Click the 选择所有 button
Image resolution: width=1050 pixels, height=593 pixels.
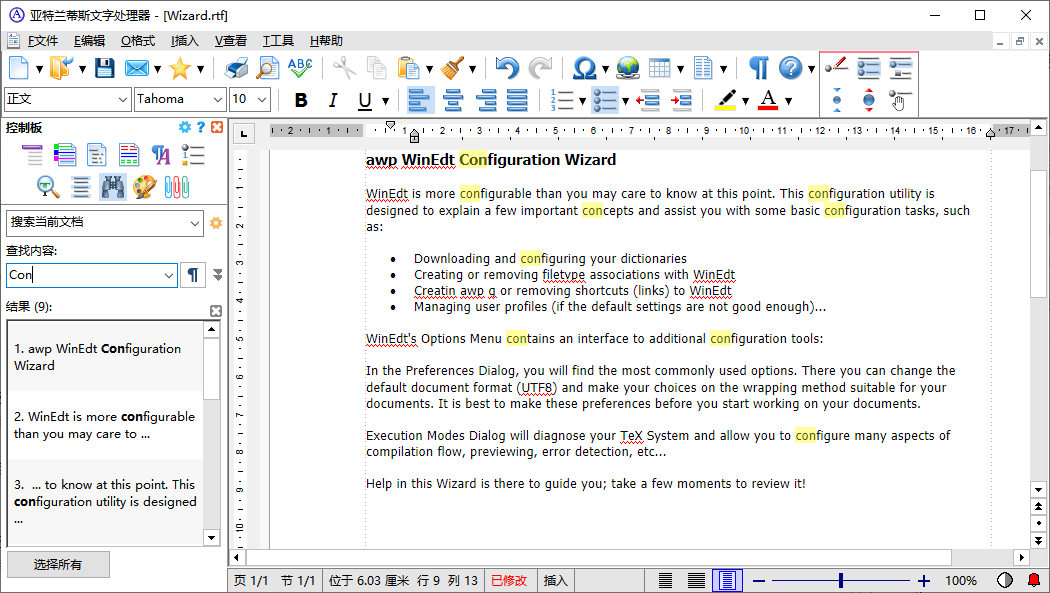pos(58,565)
